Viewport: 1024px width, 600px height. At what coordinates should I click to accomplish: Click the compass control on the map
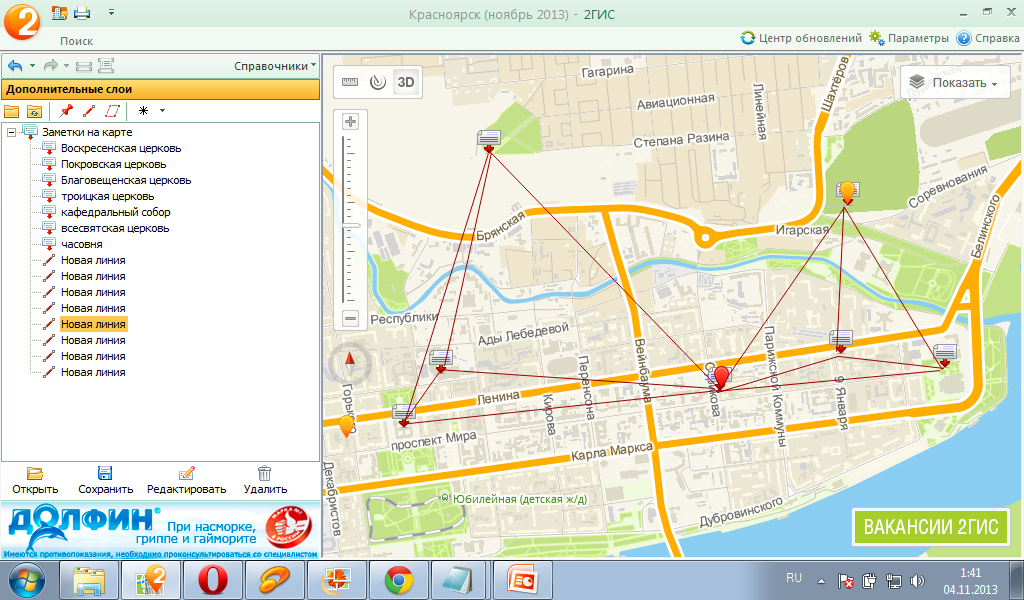349,363
